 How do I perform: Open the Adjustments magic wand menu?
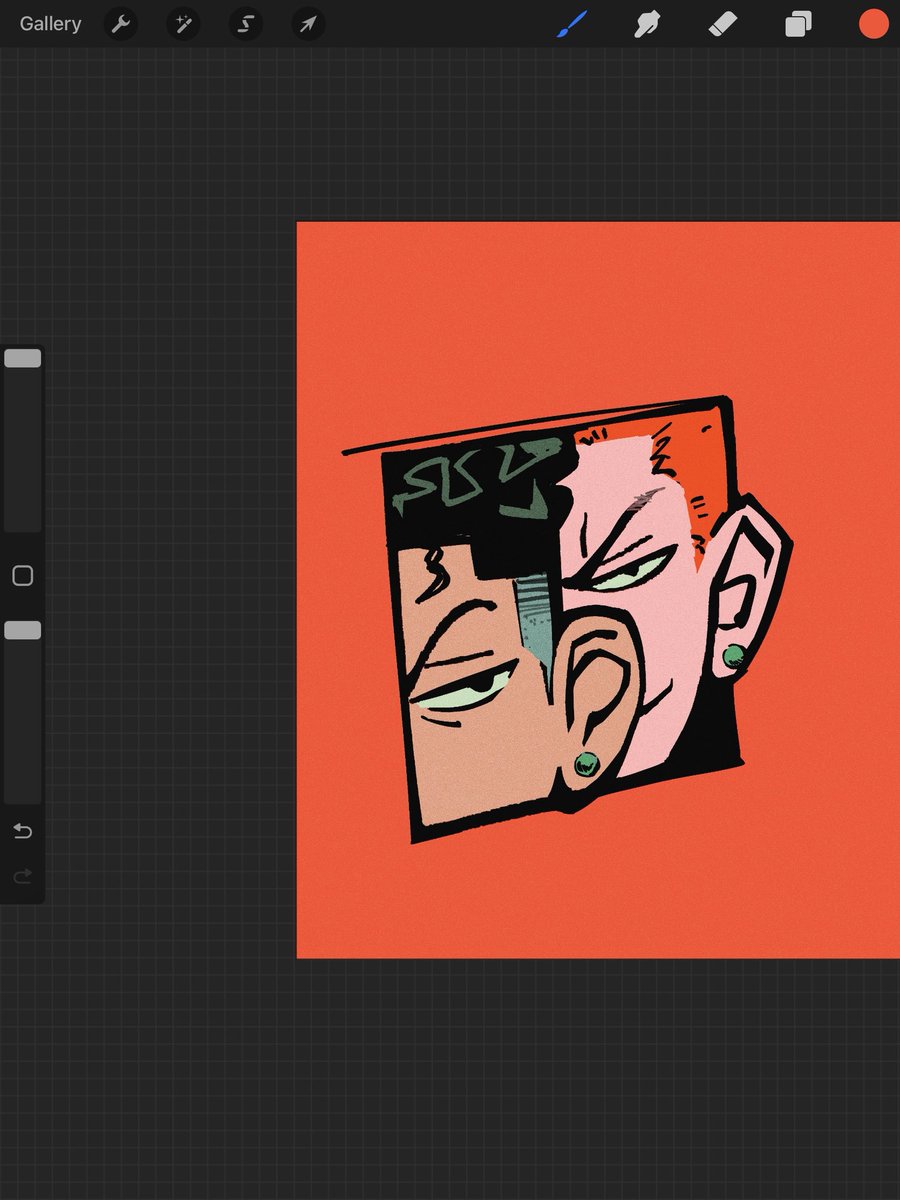pyautogui.click(x=183, y=24)
